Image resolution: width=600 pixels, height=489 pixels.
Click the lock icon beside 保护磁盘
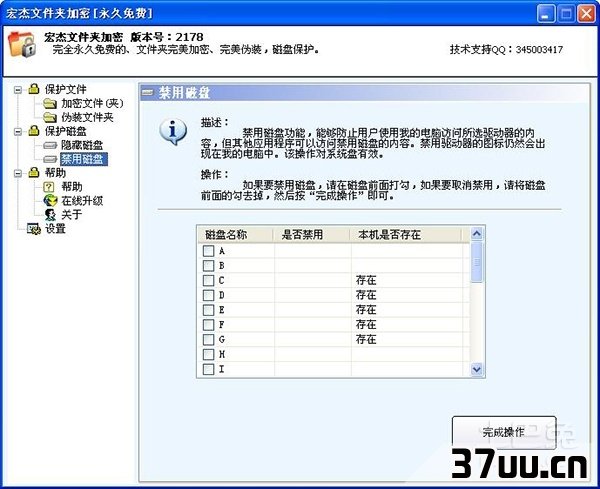coord(34,131)
